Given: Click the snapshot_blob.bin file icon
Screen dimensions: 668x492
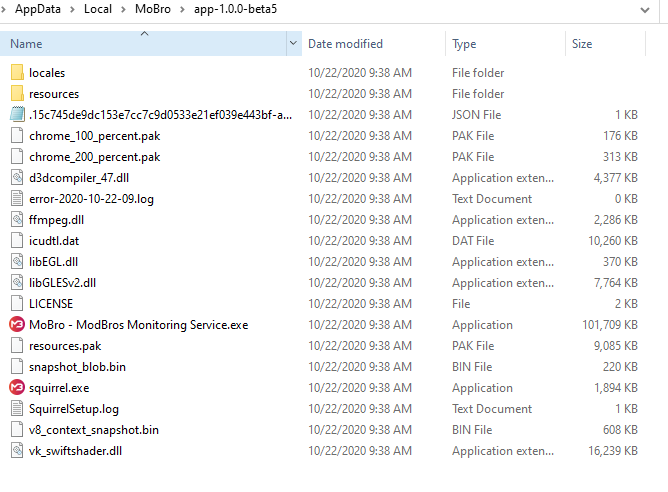Looking at the screenshot, I should (x=17, y=366).
